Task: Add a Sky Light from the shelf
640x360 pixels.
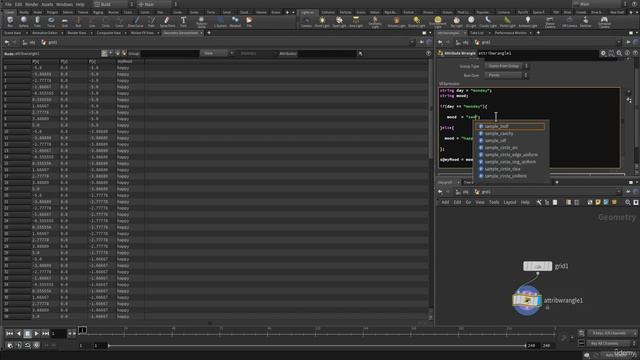Action: (x=456, y=22)
